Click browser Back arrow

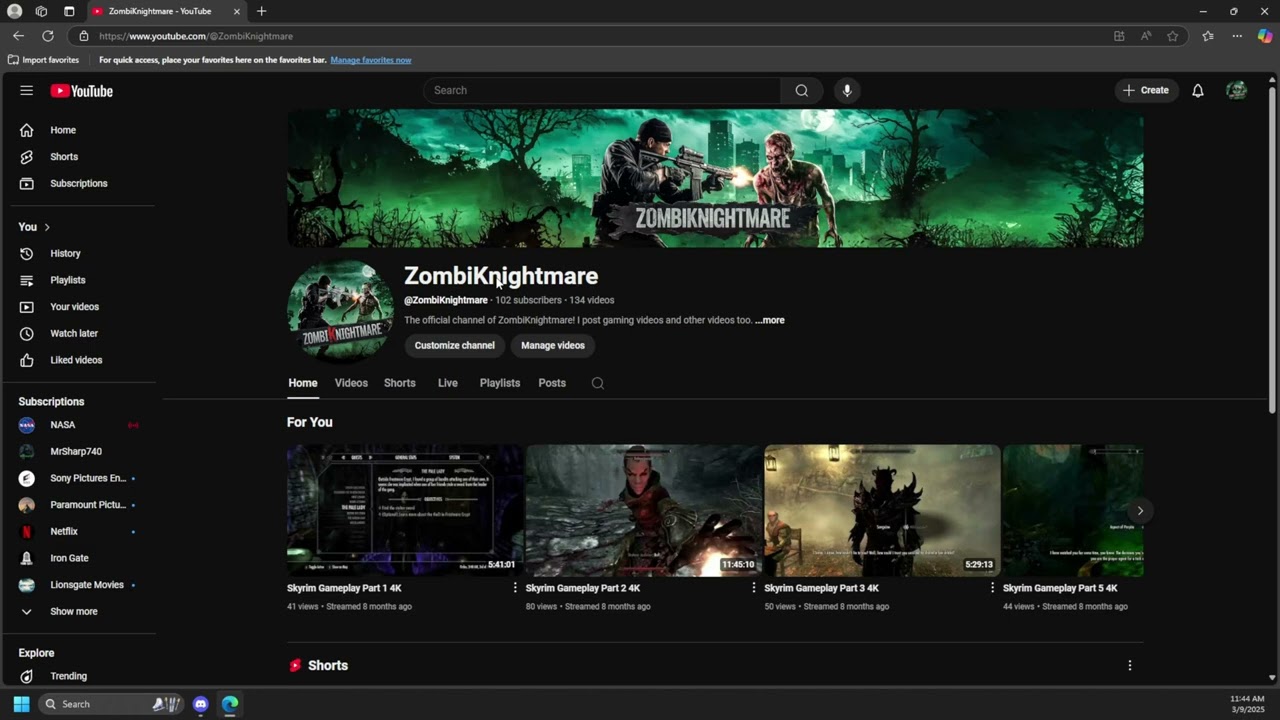pyautogui.click(x=18, y=36)
